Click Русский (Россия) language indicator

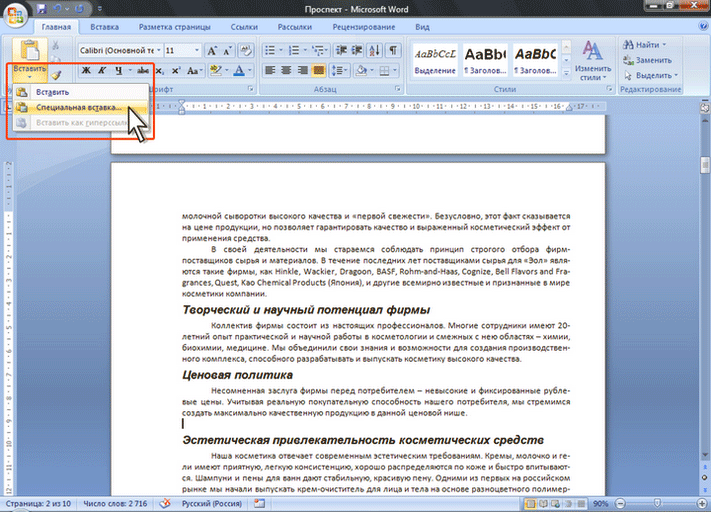tap(212, 503)
